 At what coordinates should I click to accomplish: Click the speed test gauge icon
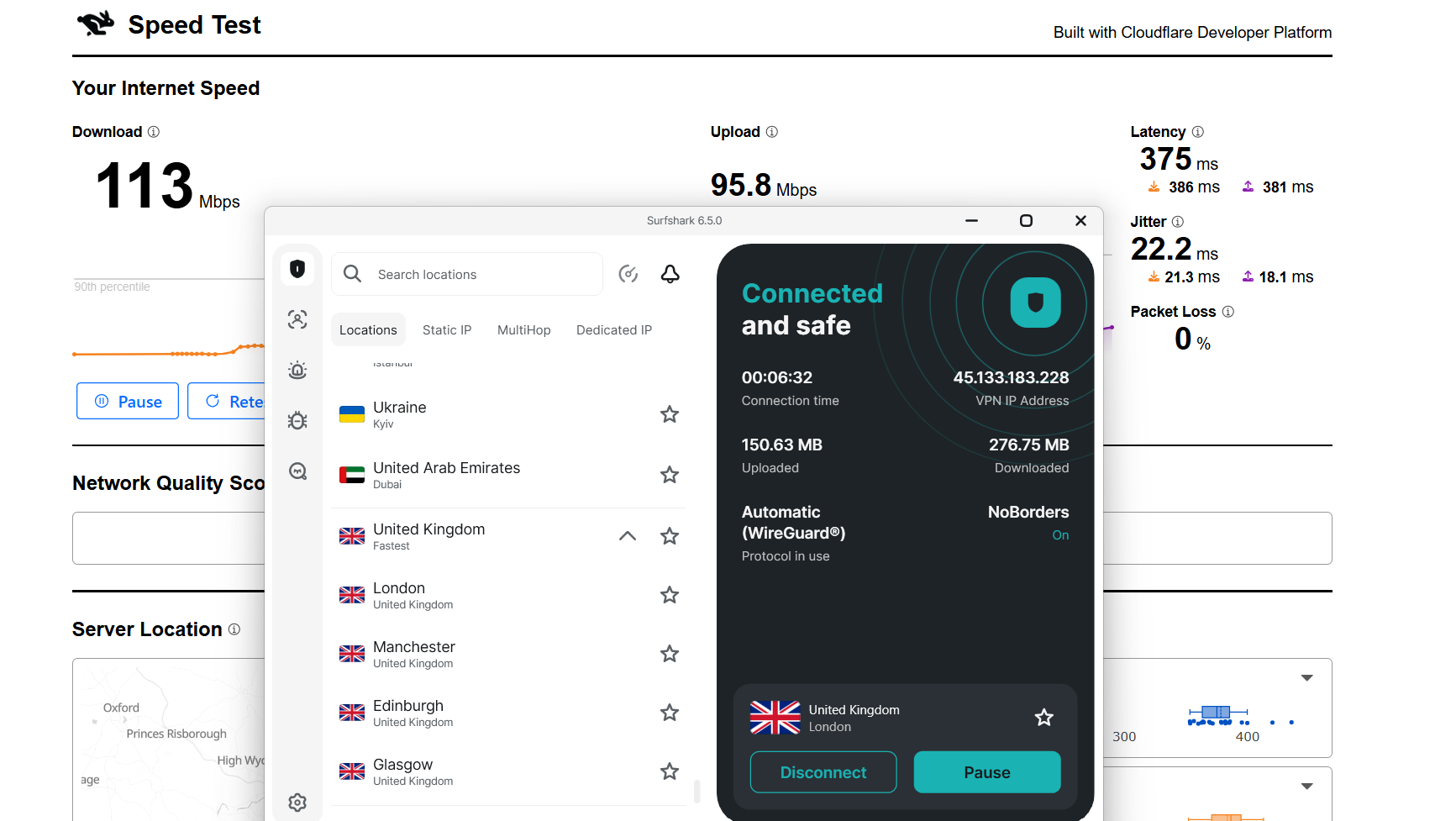pos(628,274)
